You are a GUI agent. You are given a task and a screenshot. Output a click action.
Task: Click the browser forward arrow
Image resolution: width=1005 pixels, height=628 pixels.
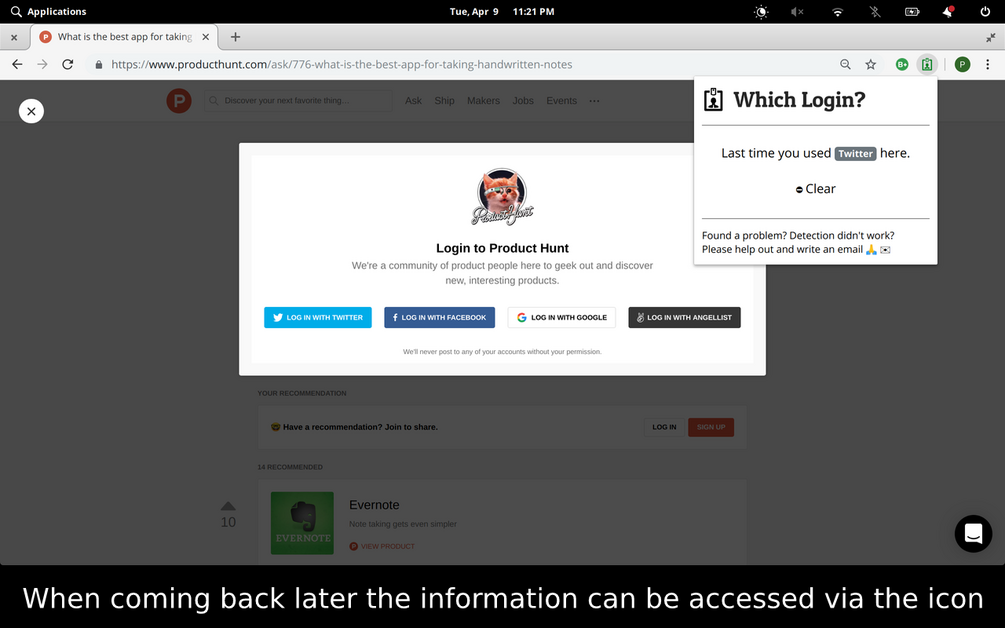(42, 64)
